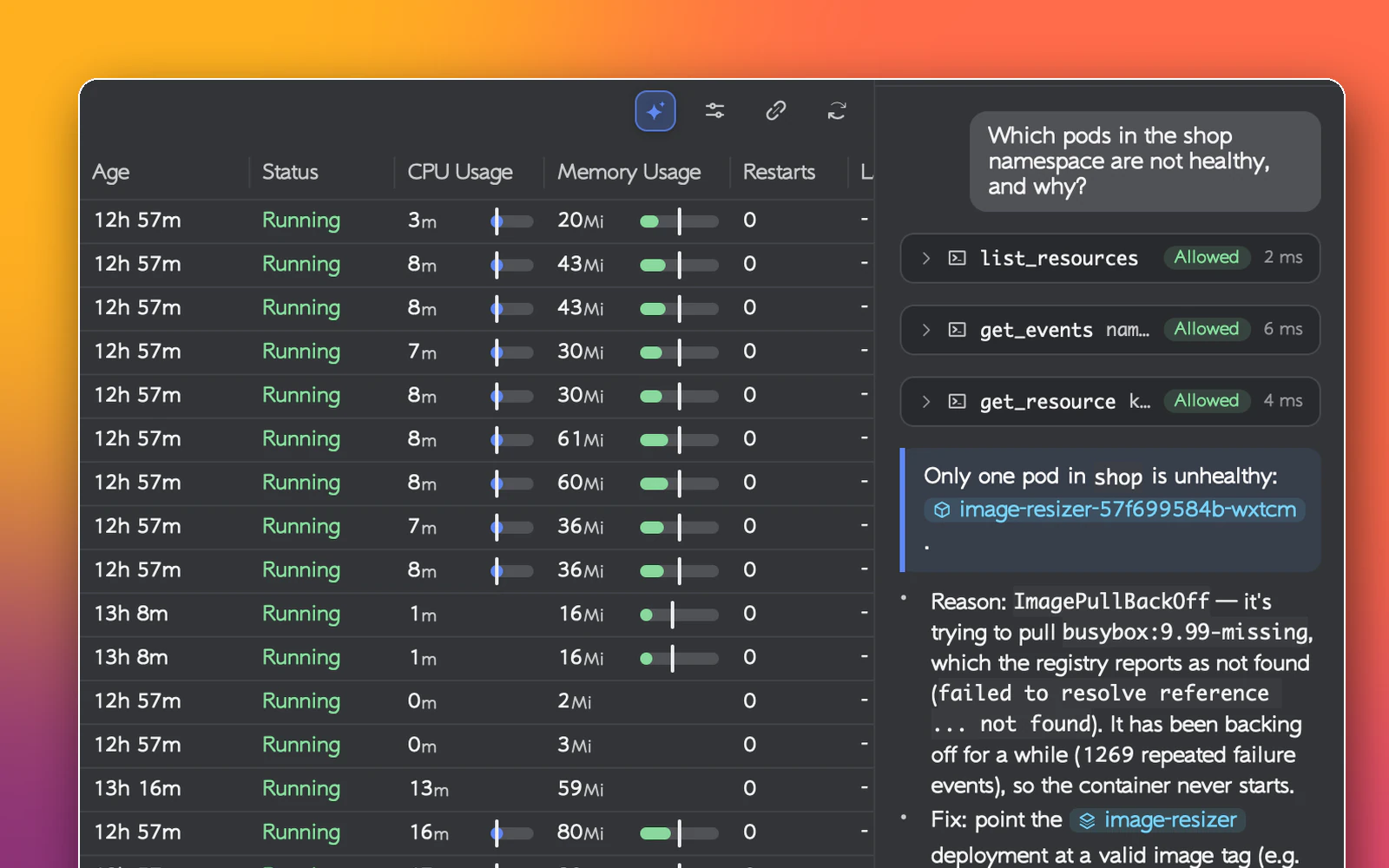Click the 60Mi memory value
Viewport: 1389px width, 868px height.
click(581, 483)
